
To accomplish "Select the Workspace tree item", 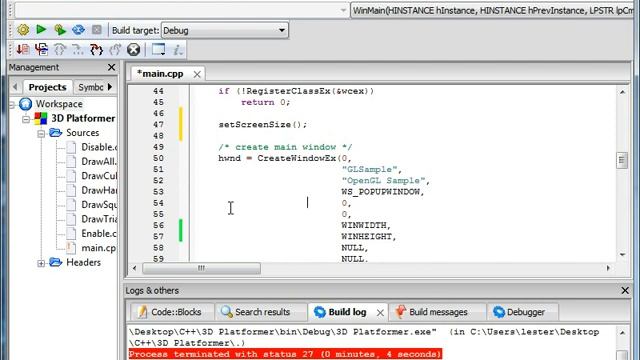I will click(59, 104).
